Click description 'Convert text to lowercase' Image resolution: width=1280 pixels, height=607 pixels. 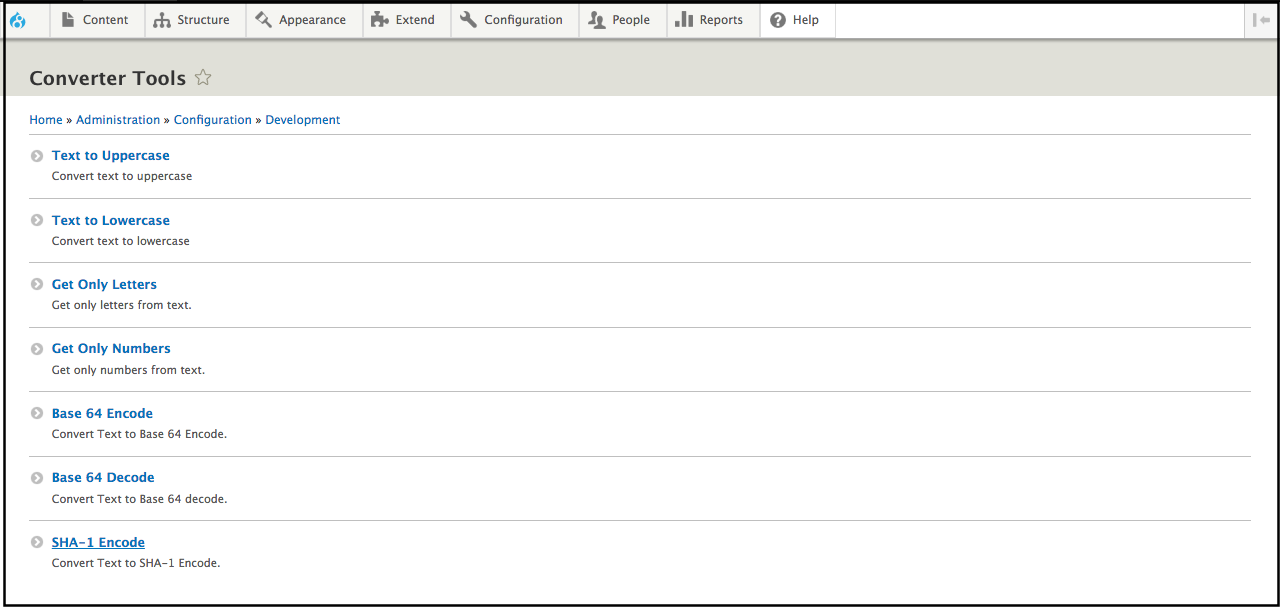[121, 241]
